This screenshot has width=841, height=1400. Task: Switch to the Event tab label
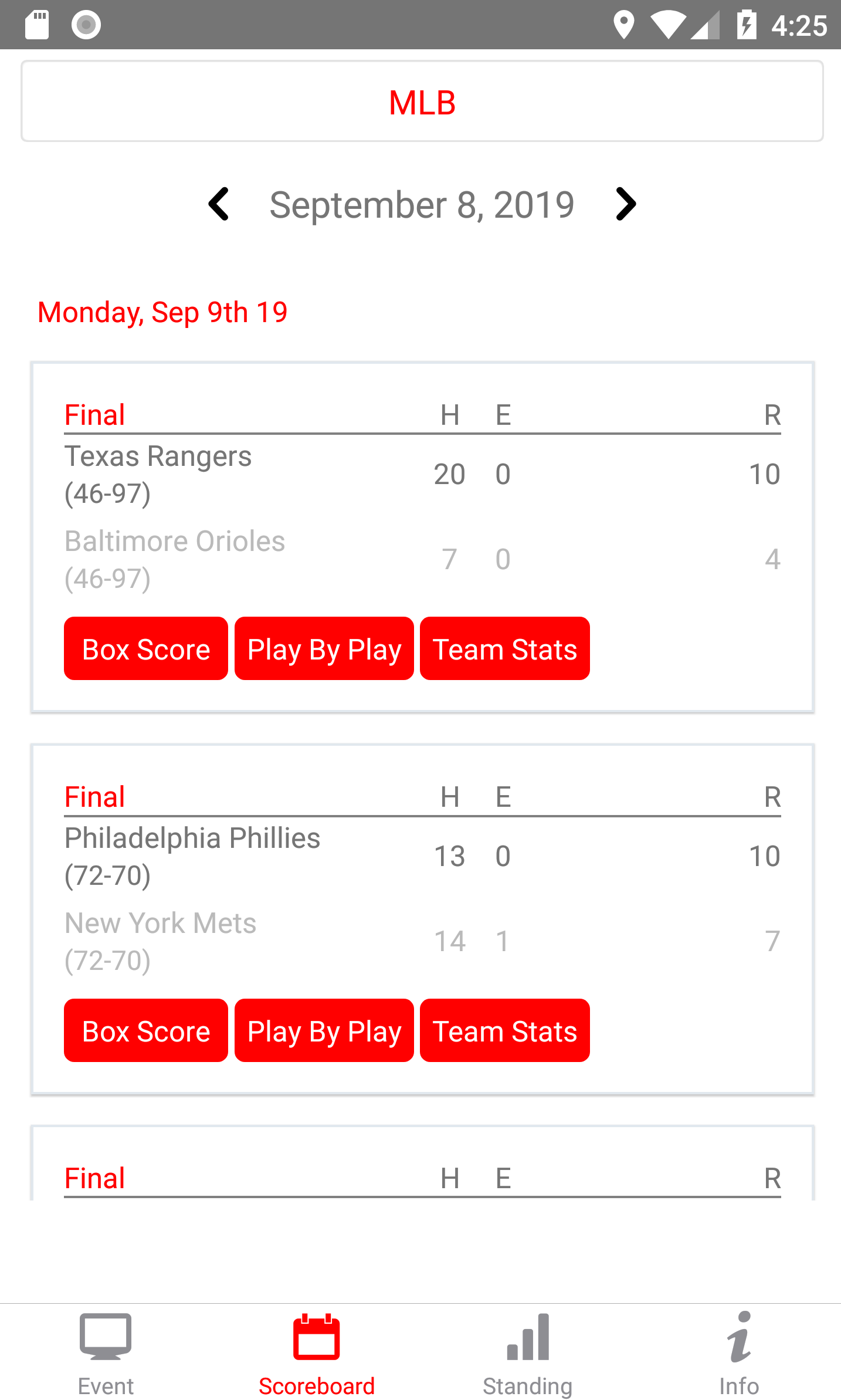(106, 1386)
